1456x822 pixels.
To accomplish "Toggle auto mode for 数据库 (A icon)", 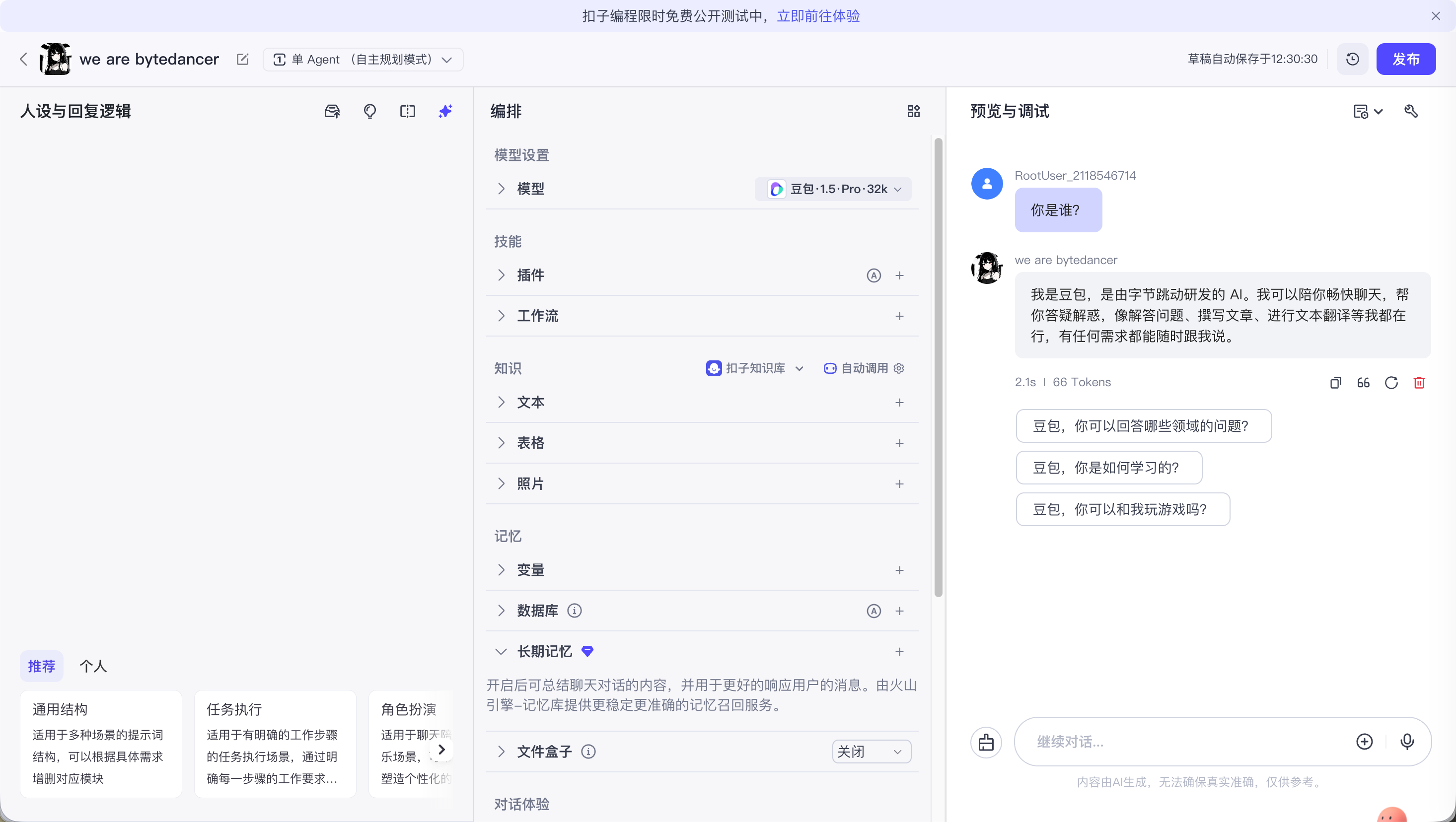I will pos(874,611).
